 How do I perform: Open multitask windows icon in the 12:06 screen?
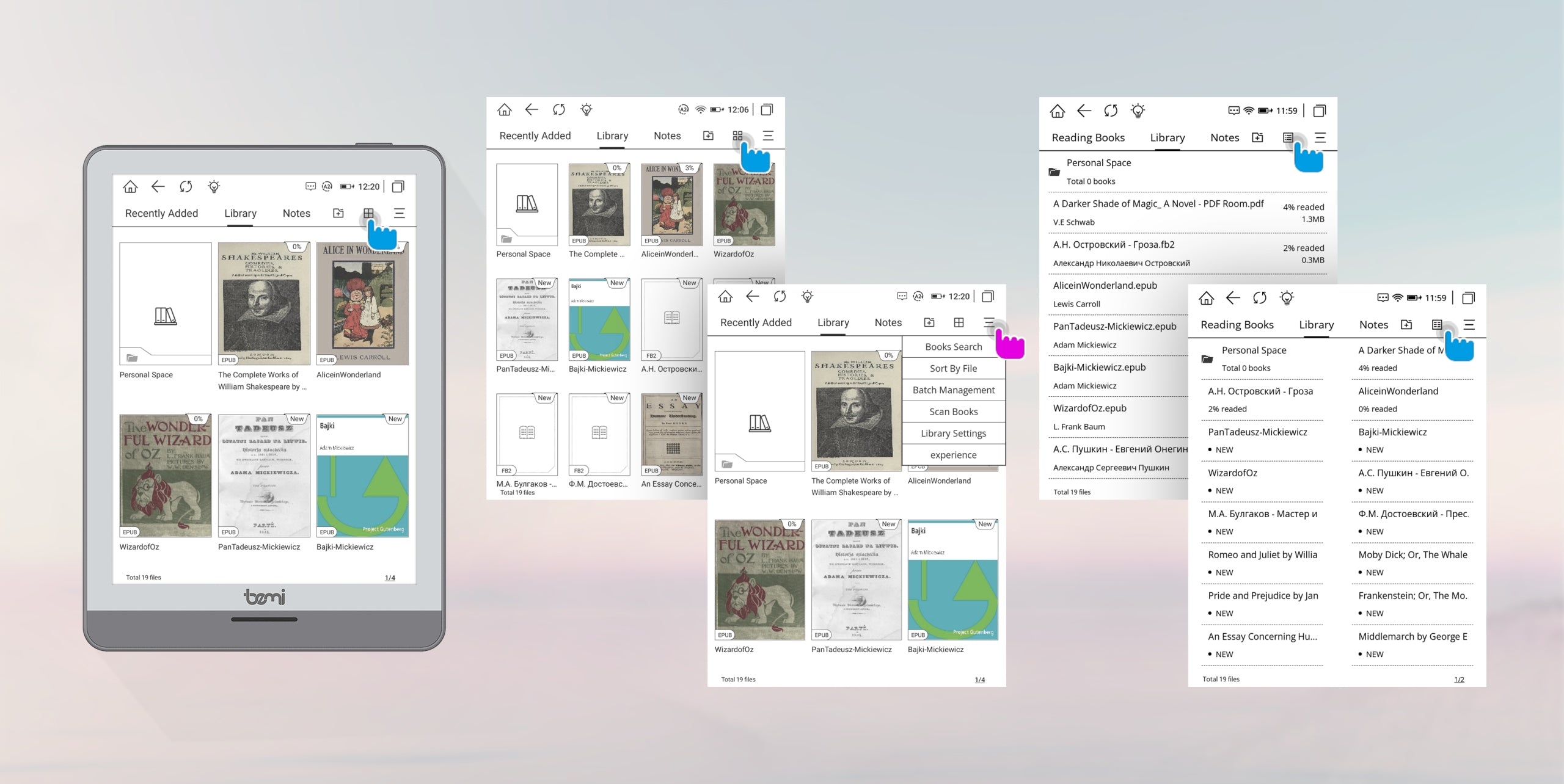pyautogui.click(x=767, y=110)
